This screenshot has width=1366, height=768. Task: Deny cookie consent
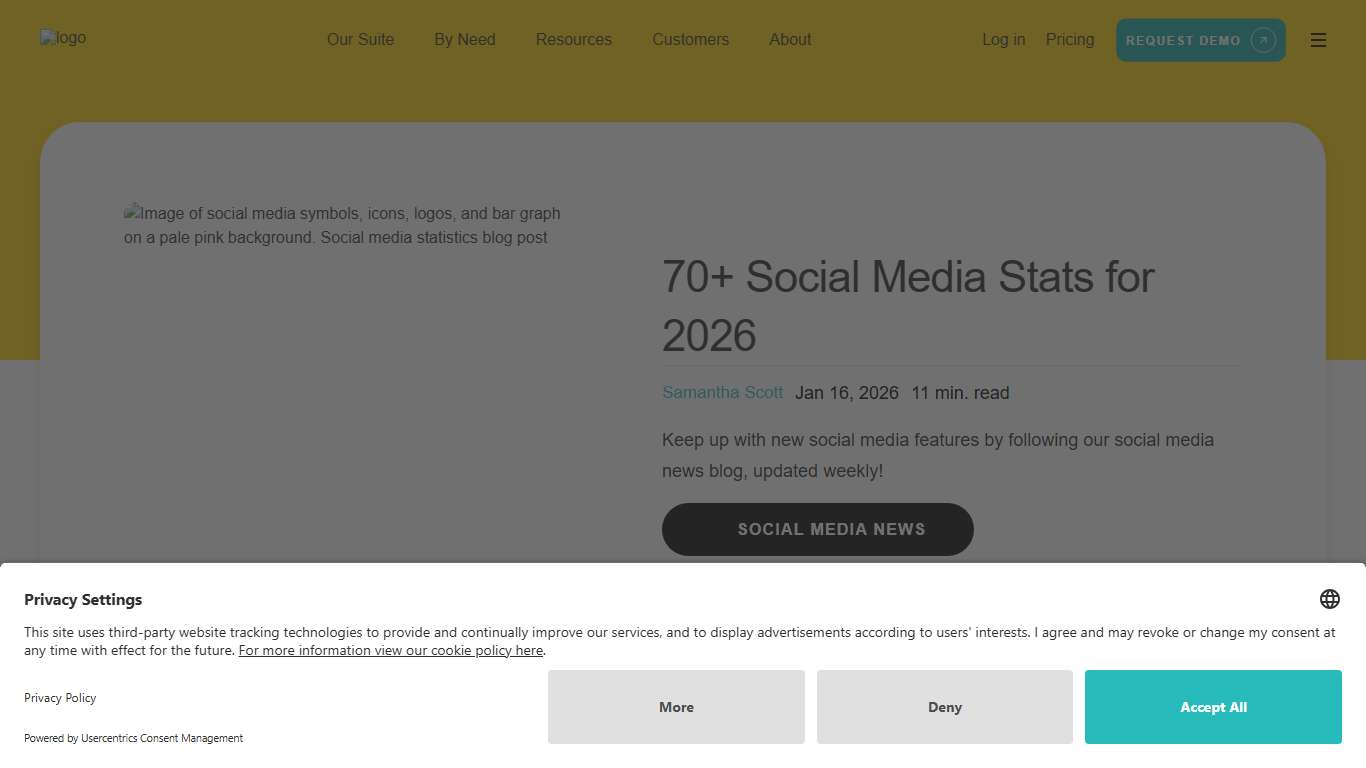944,707
